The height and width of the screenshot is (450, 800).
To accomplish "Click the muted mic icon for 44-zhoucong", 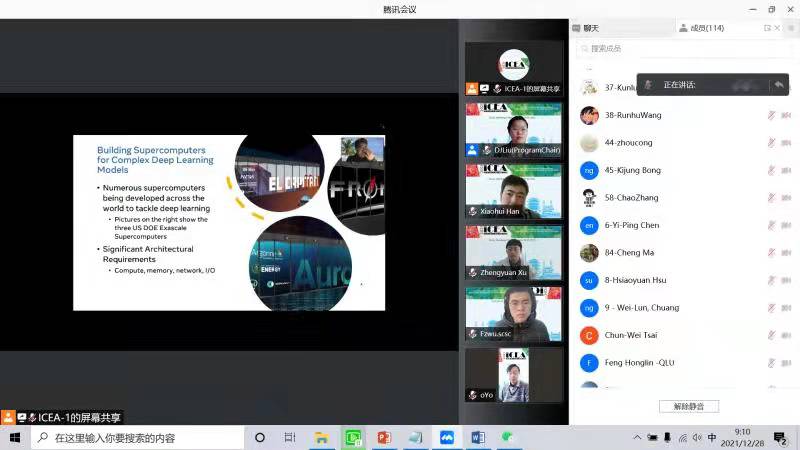I will [771, 143].
